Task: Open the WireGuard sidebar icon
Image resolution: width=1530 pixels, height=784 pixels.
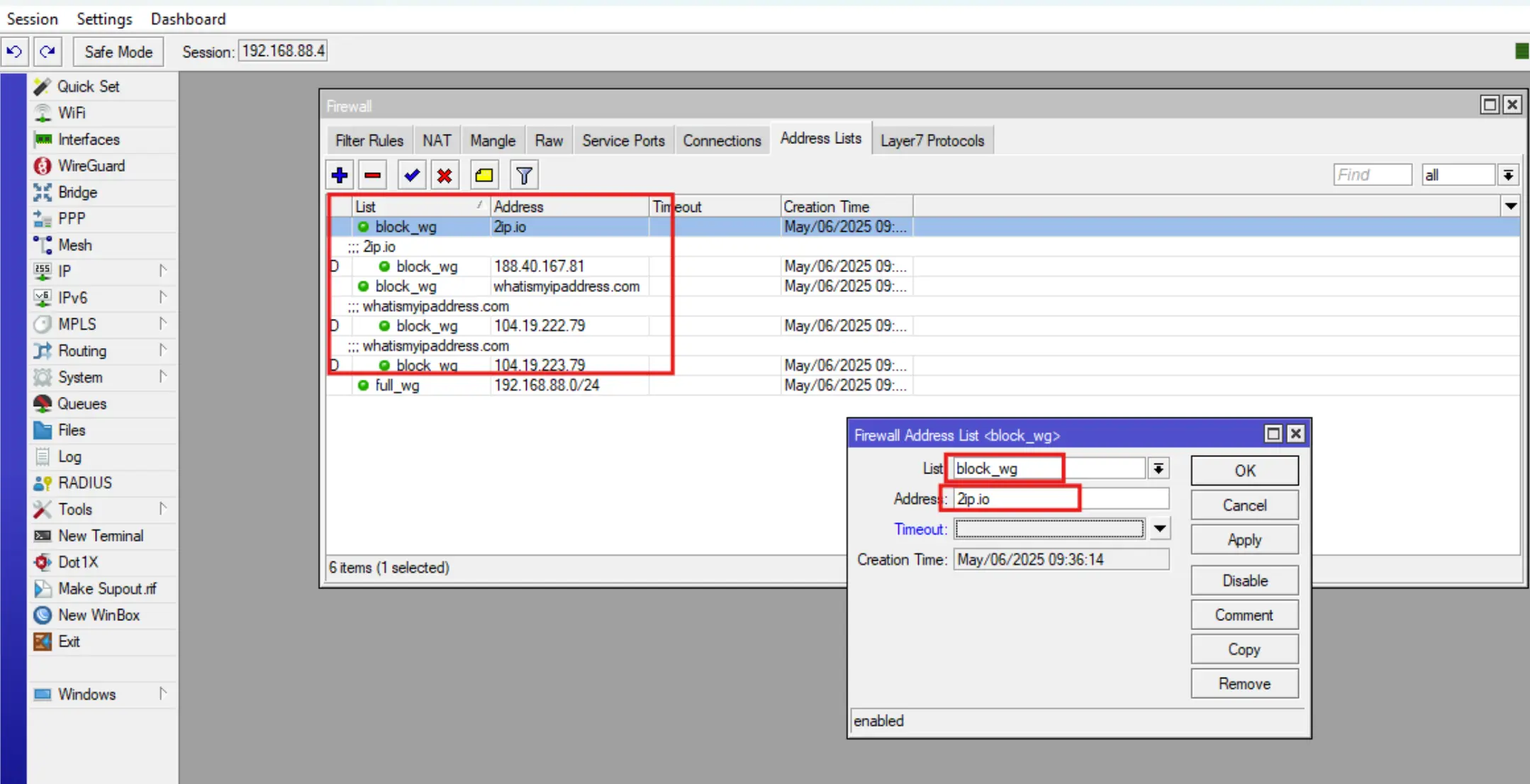Action: pyautogui.click(x=43, y=166)
